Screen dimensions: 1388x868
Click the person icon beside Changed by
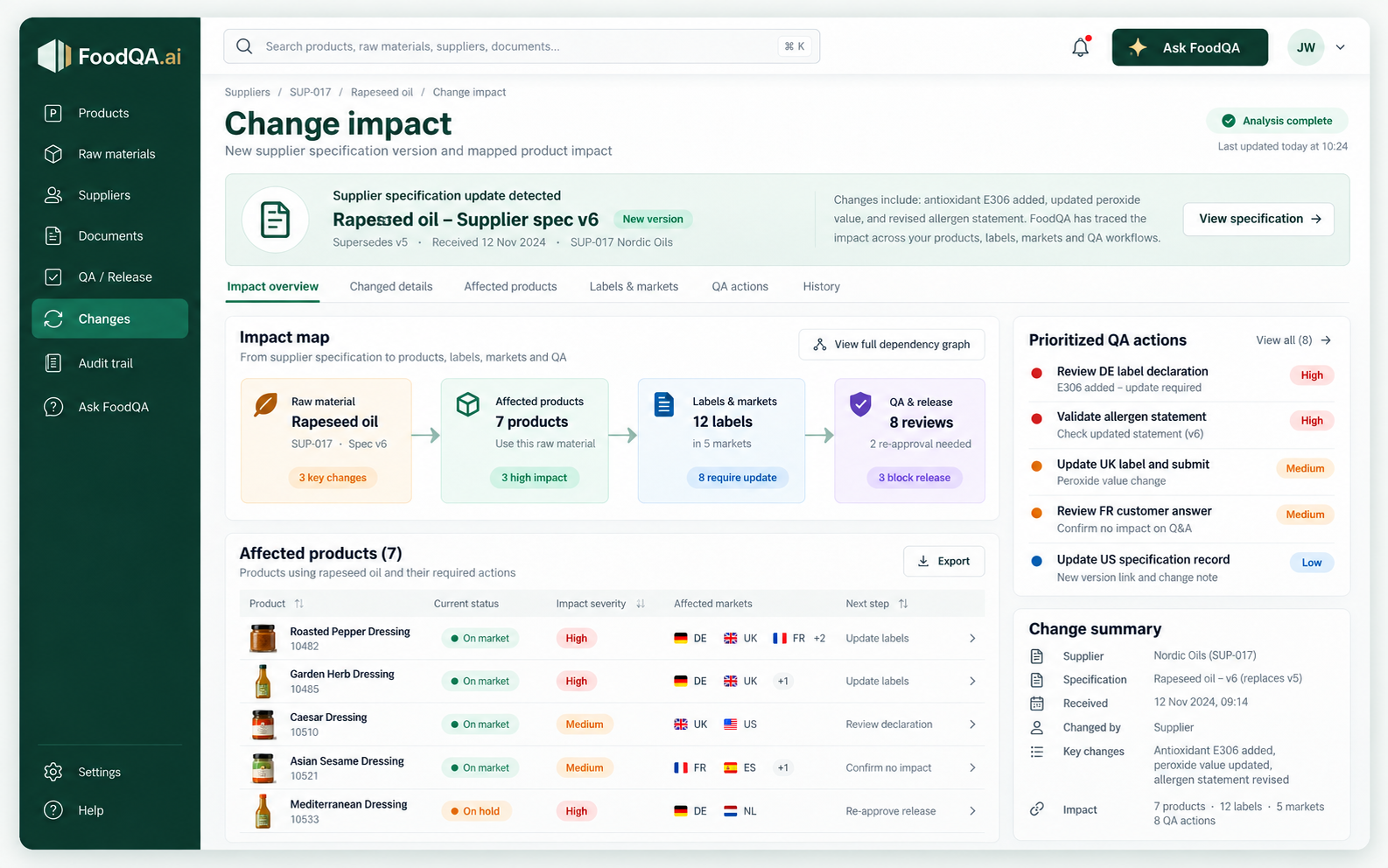click(1037, 727)
